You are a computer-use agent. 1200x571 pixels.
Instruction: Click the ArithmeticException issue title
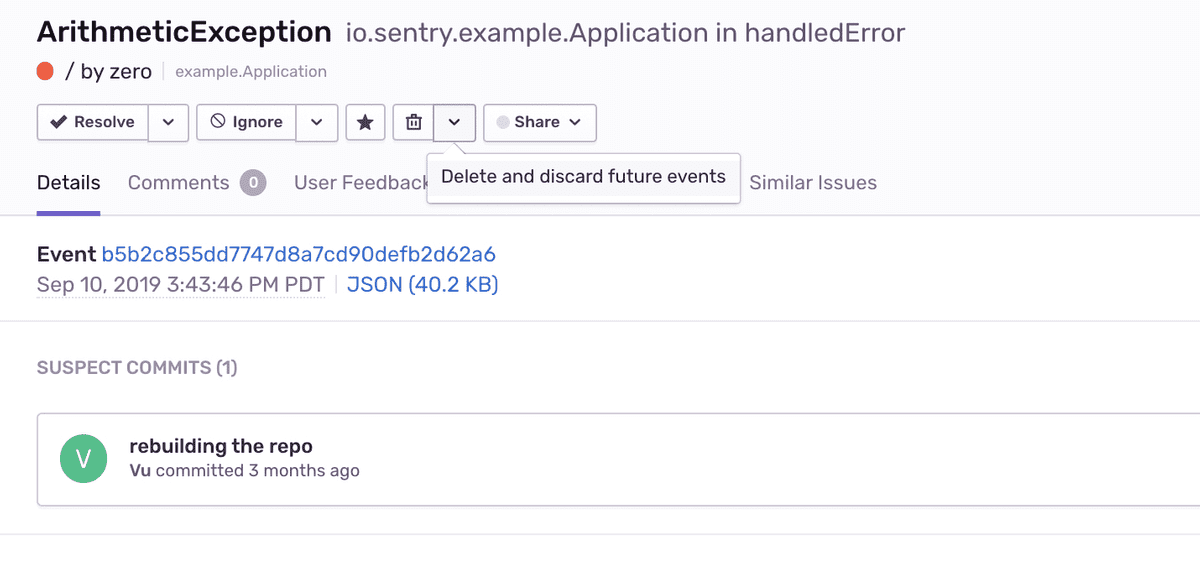coord(184,32)
